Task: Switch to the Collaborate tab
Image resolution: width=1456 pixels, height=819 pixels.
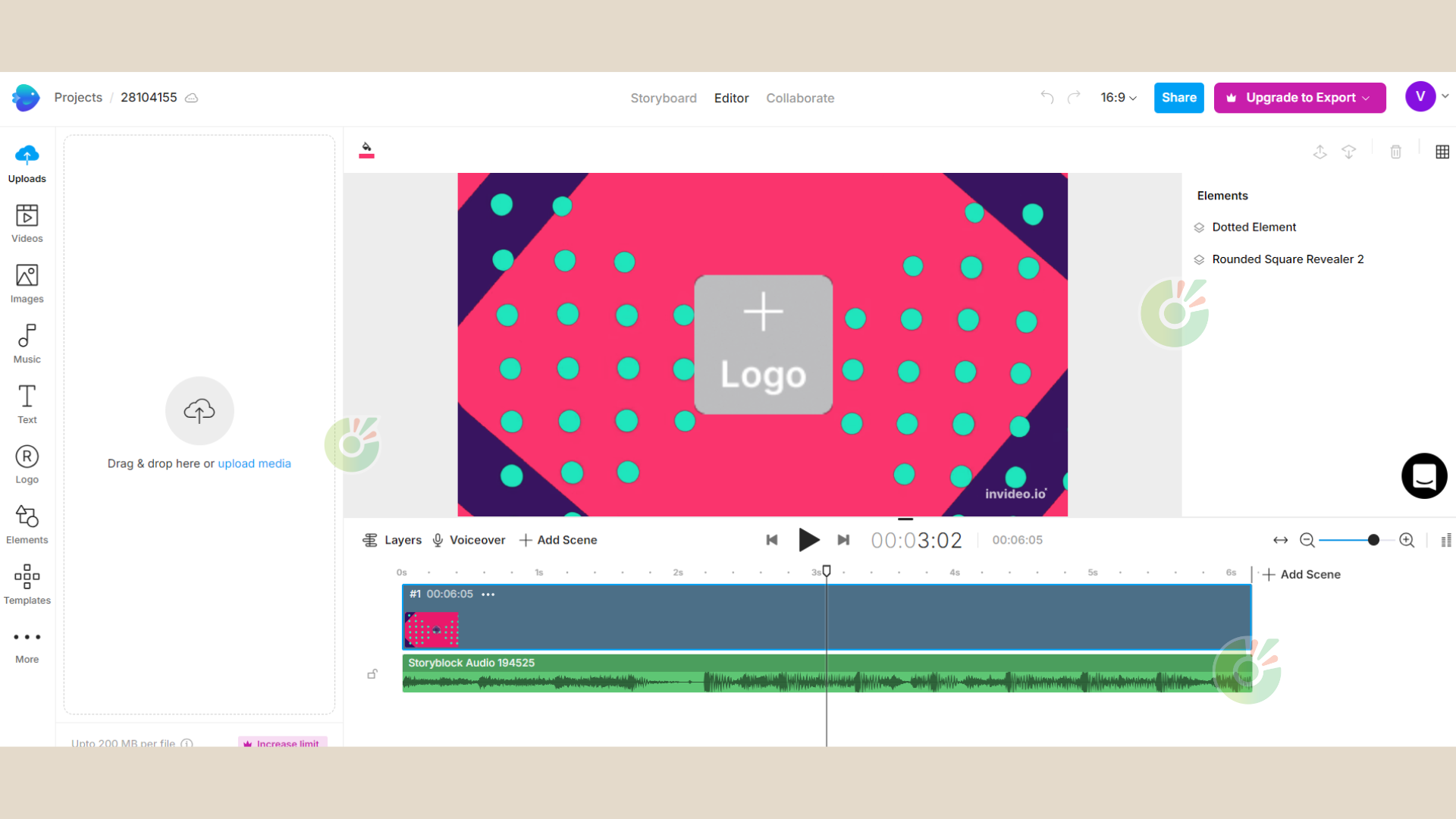Action: [x=801, y=97]
